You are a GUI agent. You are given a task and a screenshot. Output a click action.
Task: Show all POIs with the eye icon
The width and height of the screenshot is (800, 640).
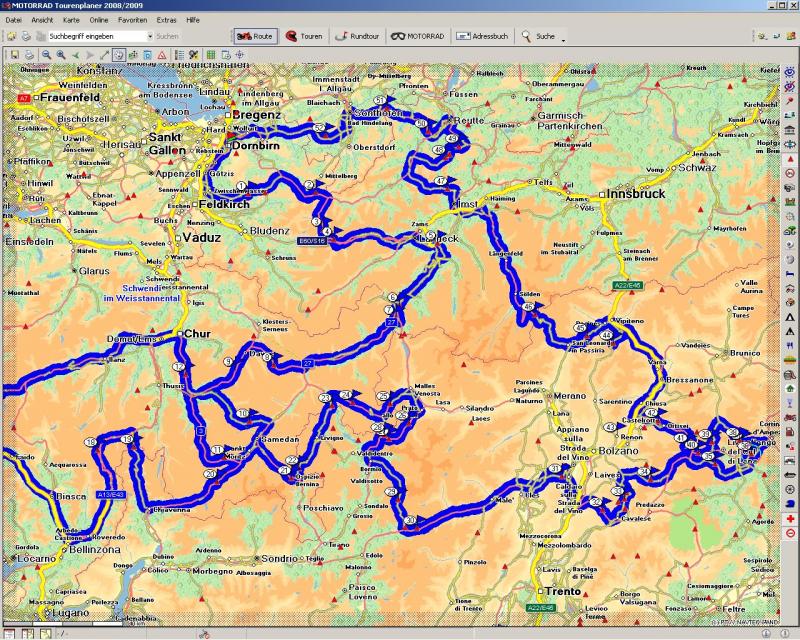pos(790,72)
